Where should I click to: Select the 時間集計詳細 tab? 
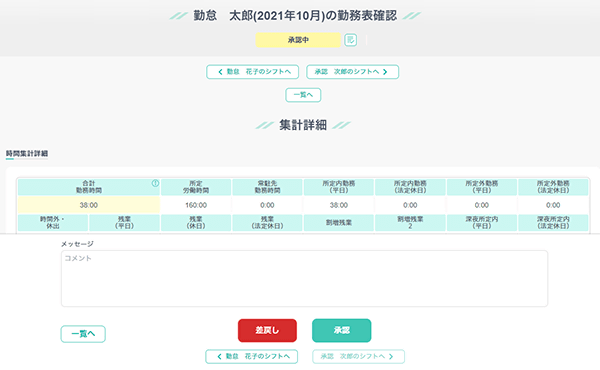[27, 154]
